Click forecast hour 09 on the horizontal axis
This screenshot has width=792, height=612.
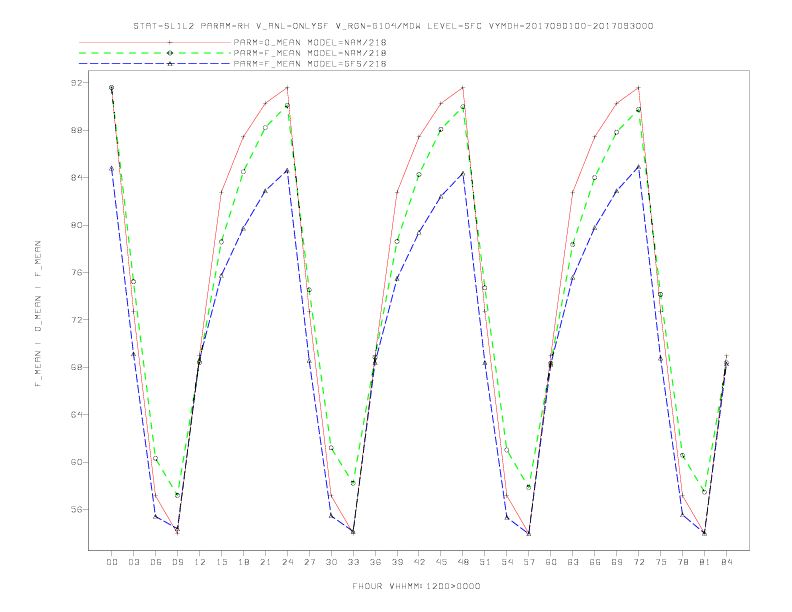pos(177,562)
